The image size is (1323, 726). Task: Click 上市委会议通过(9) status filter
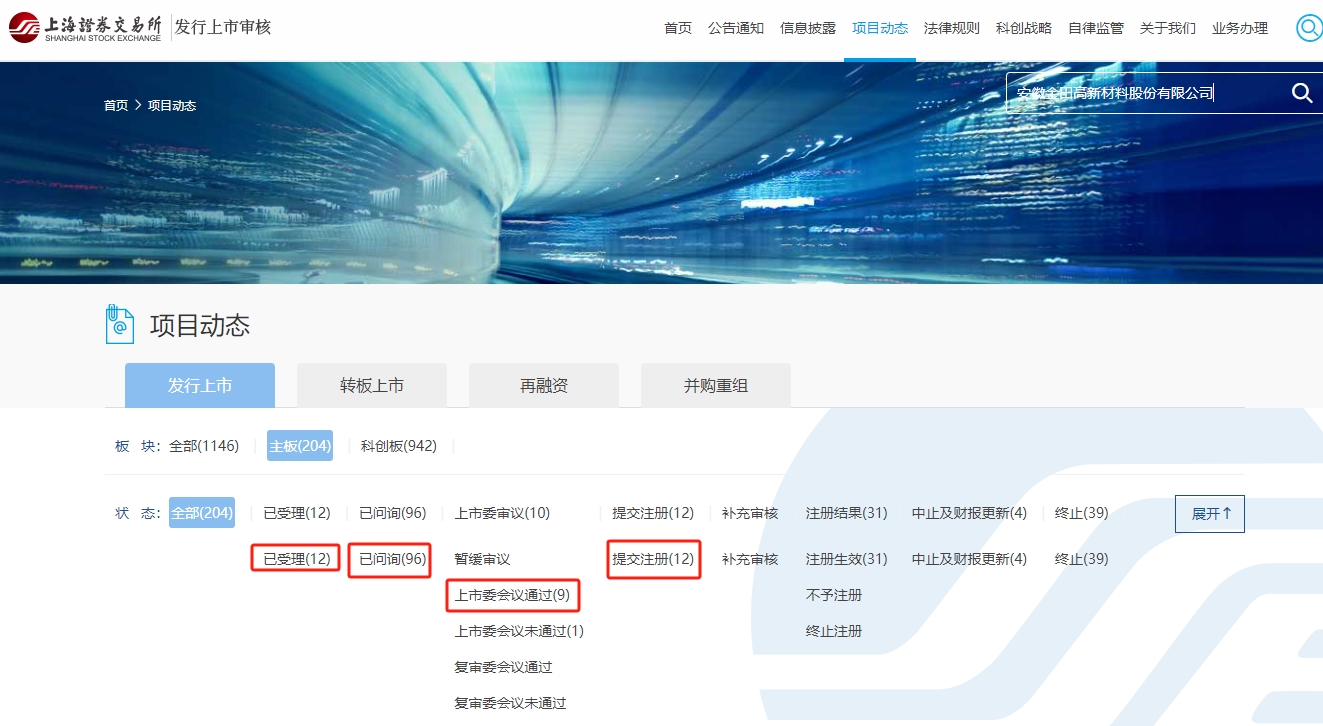tap(512, 596)
